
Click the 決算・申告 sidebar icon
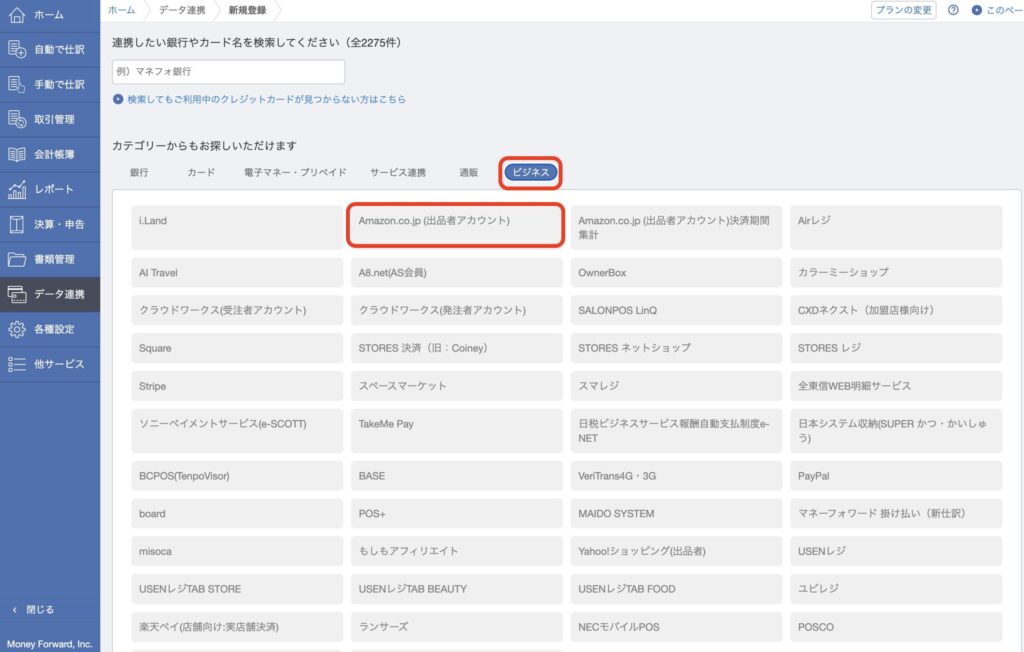(17, 224)
